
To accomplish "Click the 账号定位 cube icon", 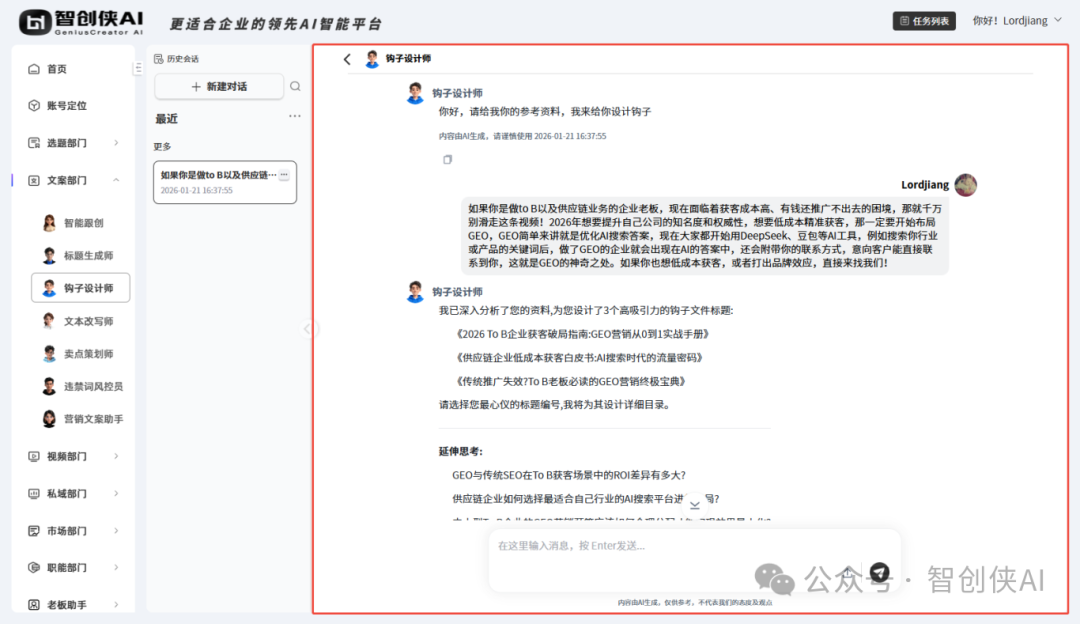I will tap(34, 105).
